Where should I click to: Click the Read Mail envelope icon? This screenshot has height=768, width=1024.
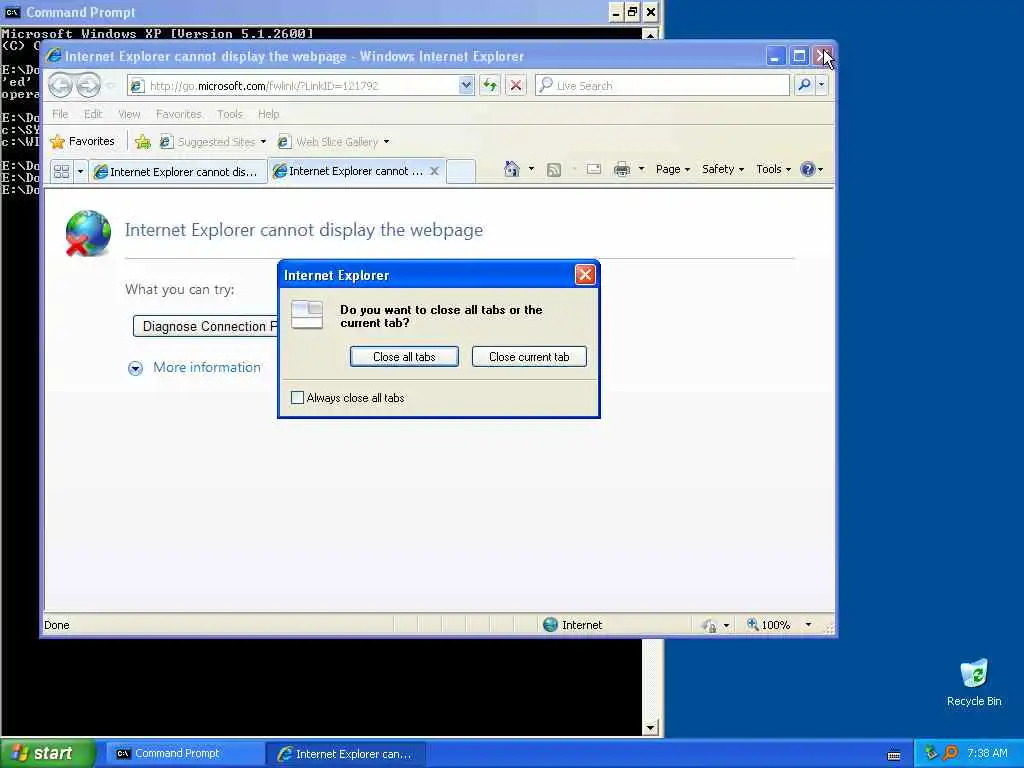click(594, 169)
